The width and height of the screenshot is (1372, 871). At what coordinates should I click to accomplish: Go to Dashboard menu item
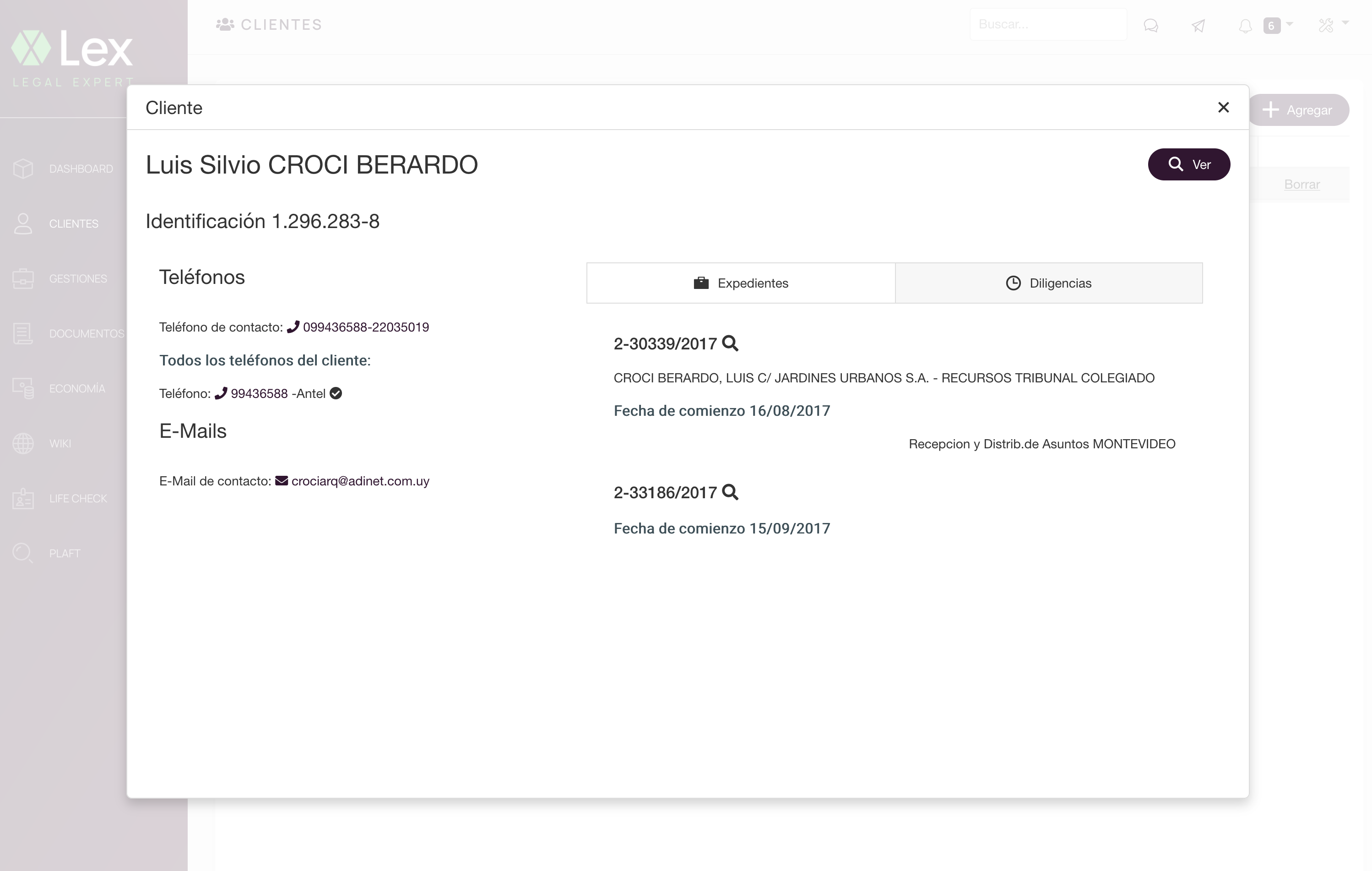pos(81,169)
